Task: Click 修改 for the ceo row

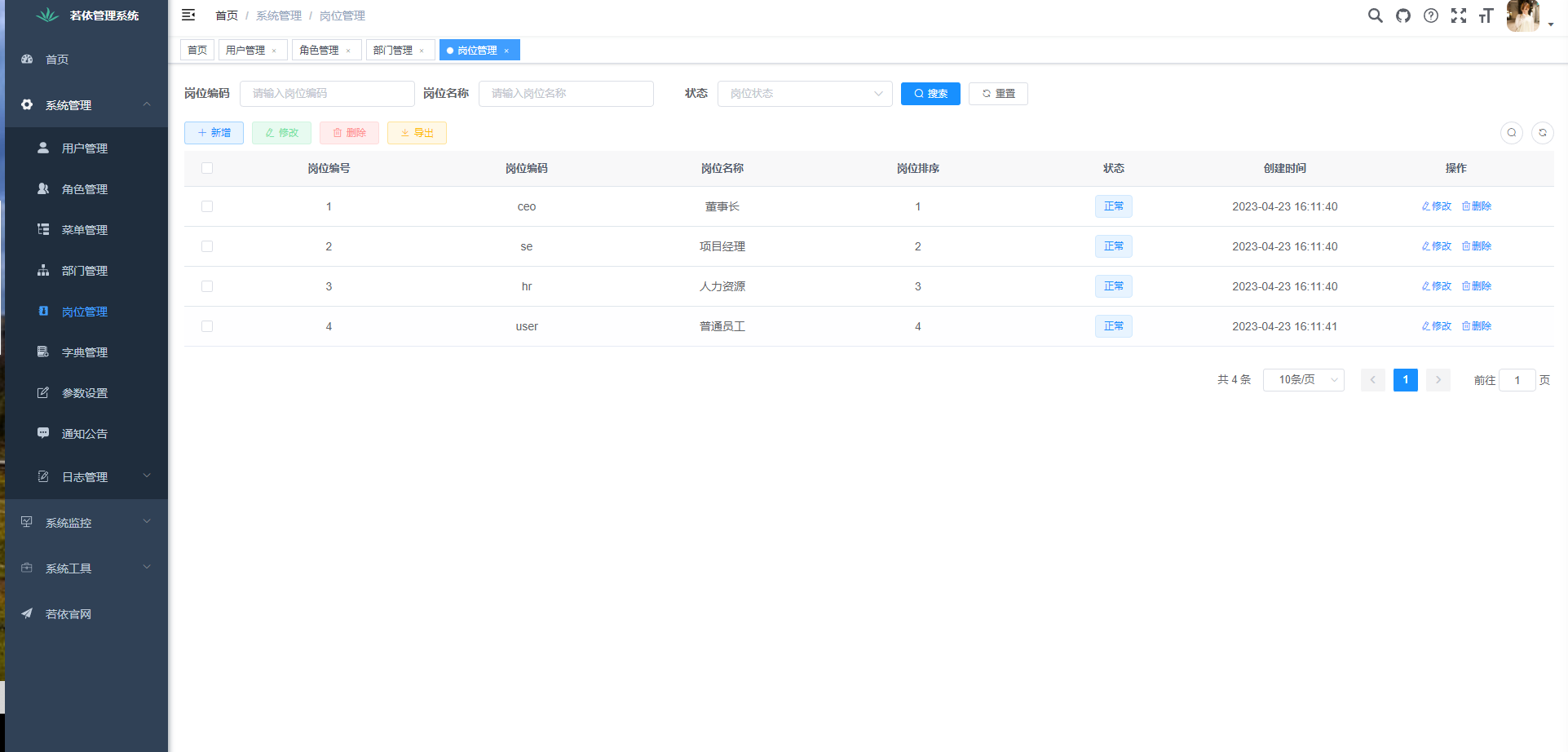Action: [x=1437, y=206]
